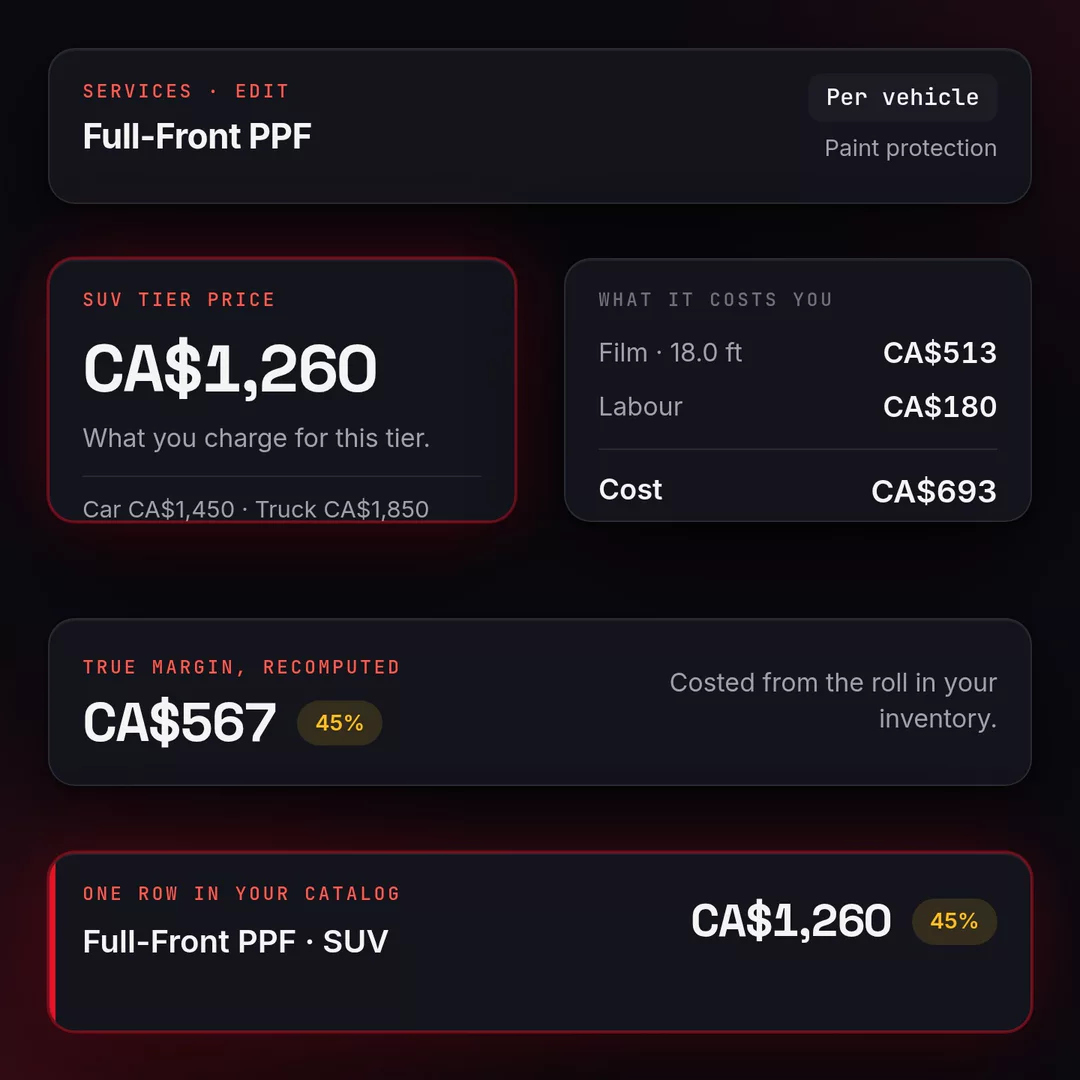The image size is (1080, 1080).
Task: Click the Per vehicle pill badge
Action: point(902,97)
